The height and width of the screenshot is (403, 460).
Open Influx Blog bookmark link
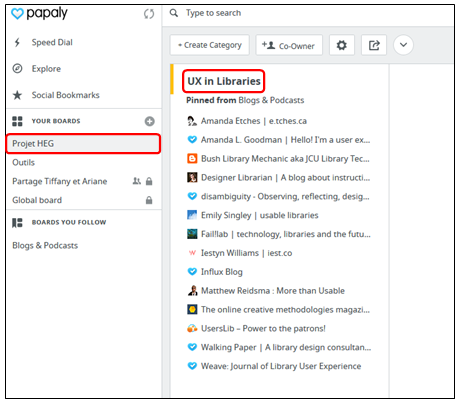222,272
